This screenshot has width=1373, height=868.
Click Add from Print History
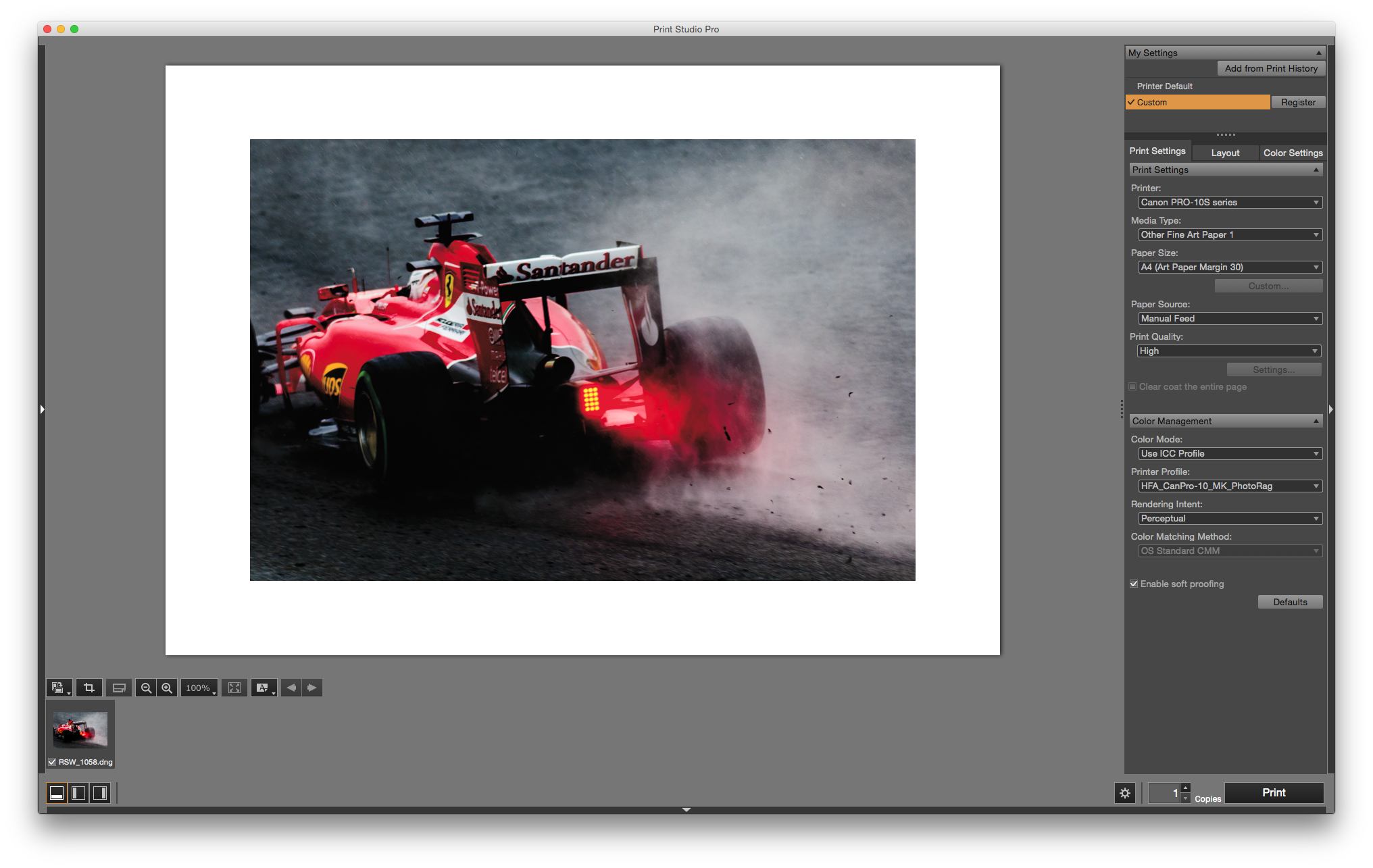tap(1271, 68)
